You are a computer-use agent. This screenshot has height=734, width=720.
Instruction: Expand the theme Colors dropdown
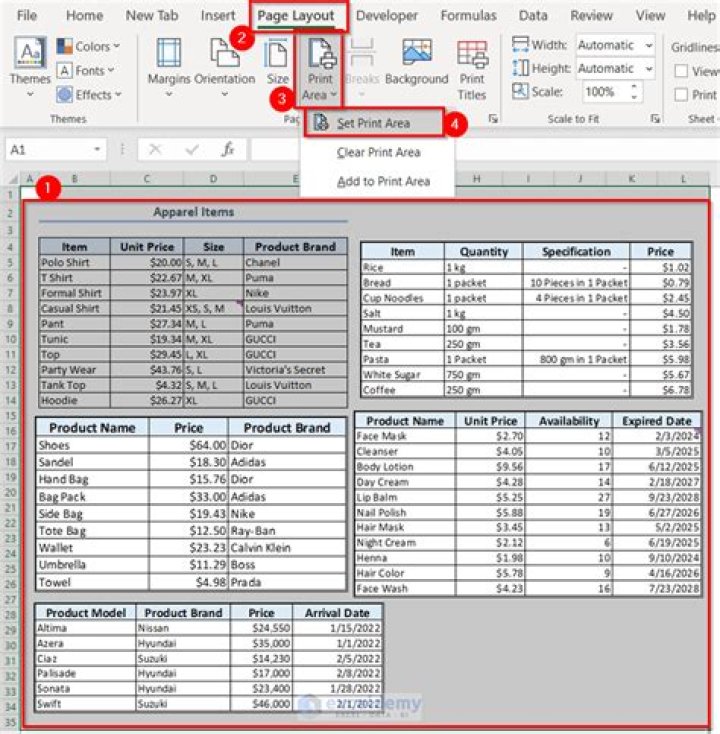pyautogui.click(x=88, y=46)
